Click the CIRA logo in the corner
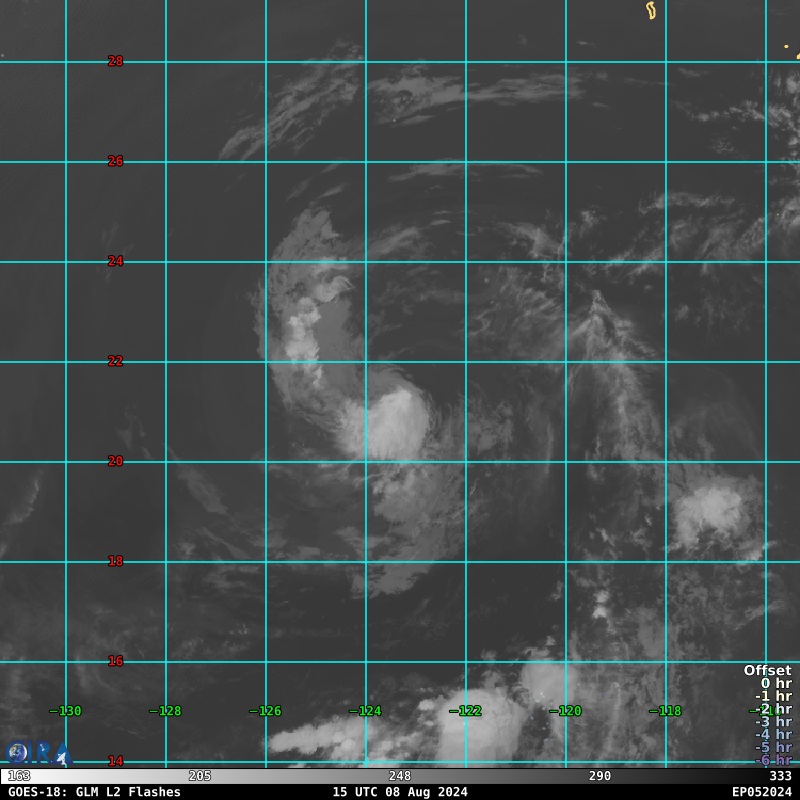800x800 pixels. 38,753
